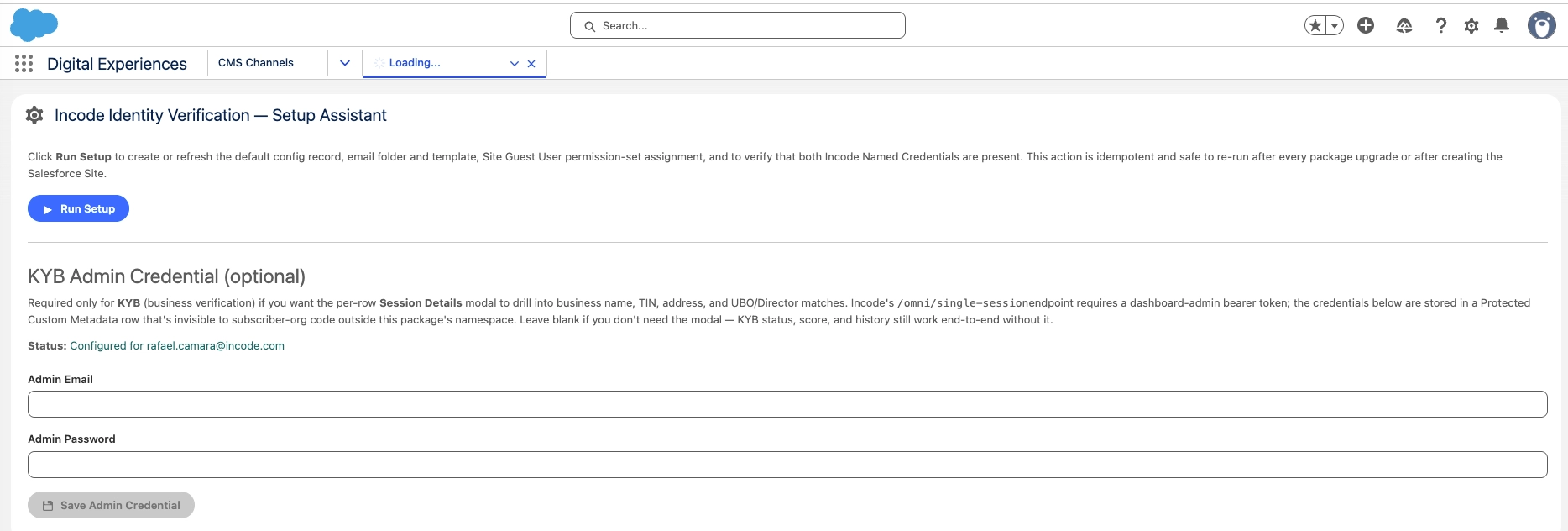The height and width of the screenshot is (531, 1568).
Task: Click the 'KYB Admin Credential (optional)' heading
Action: [166, 276]
